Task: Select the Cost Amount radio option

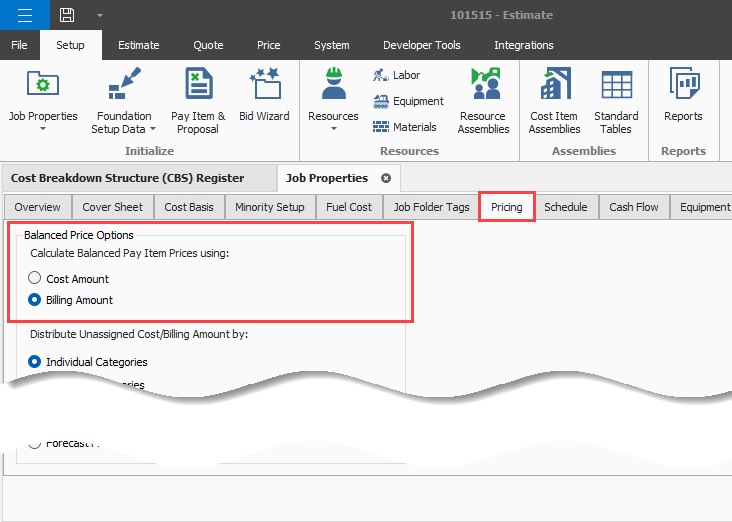Action: click(35, 279)
